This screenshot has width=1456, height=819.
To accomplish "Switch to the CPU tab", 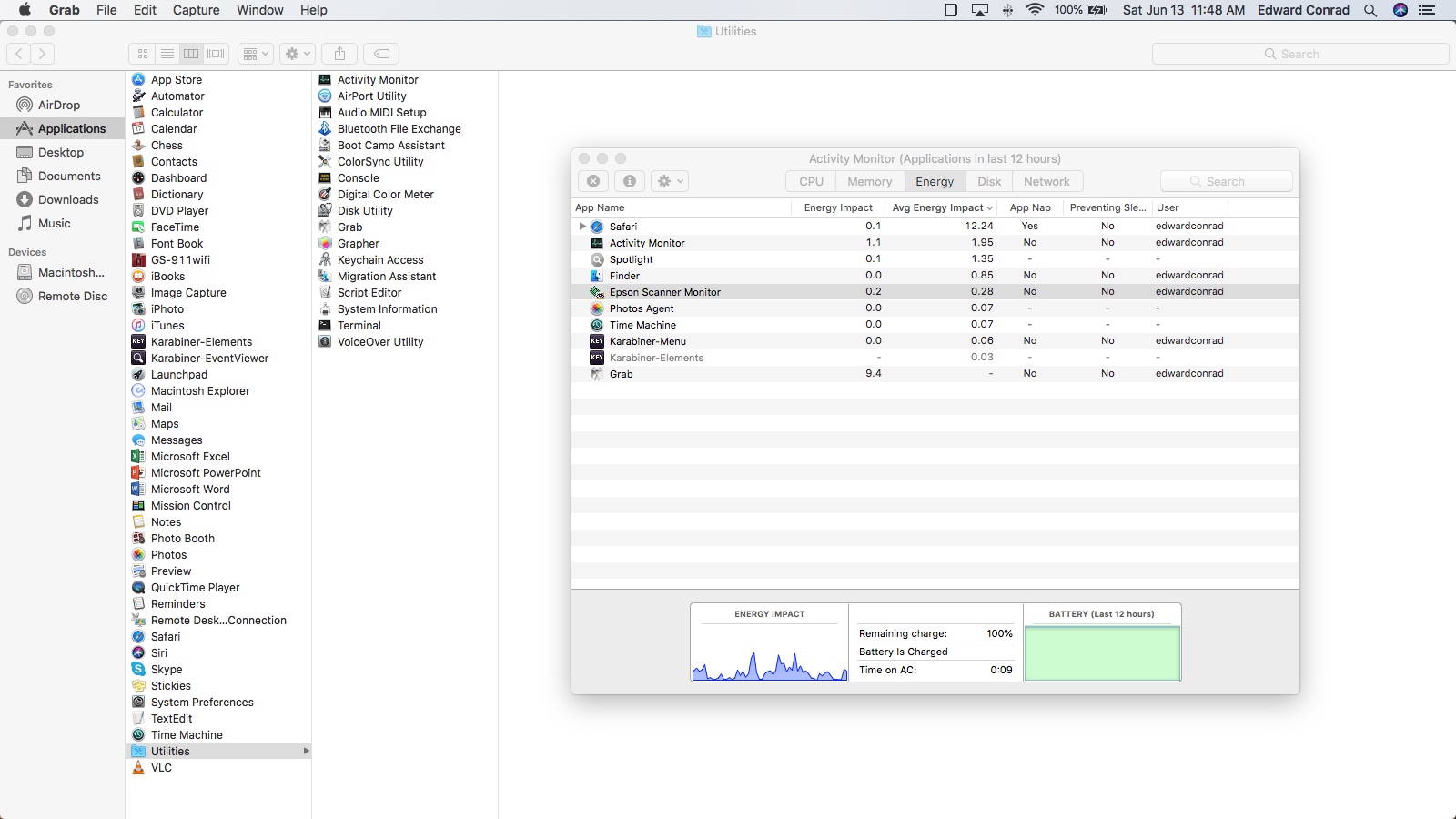I will [x=811, y=181].
